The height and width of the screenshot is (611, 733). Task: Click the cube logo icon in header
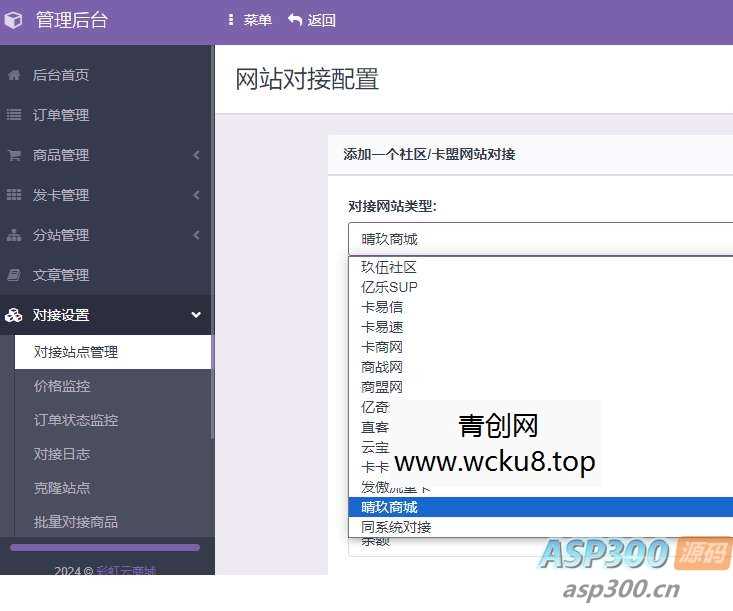pos(13,20)
